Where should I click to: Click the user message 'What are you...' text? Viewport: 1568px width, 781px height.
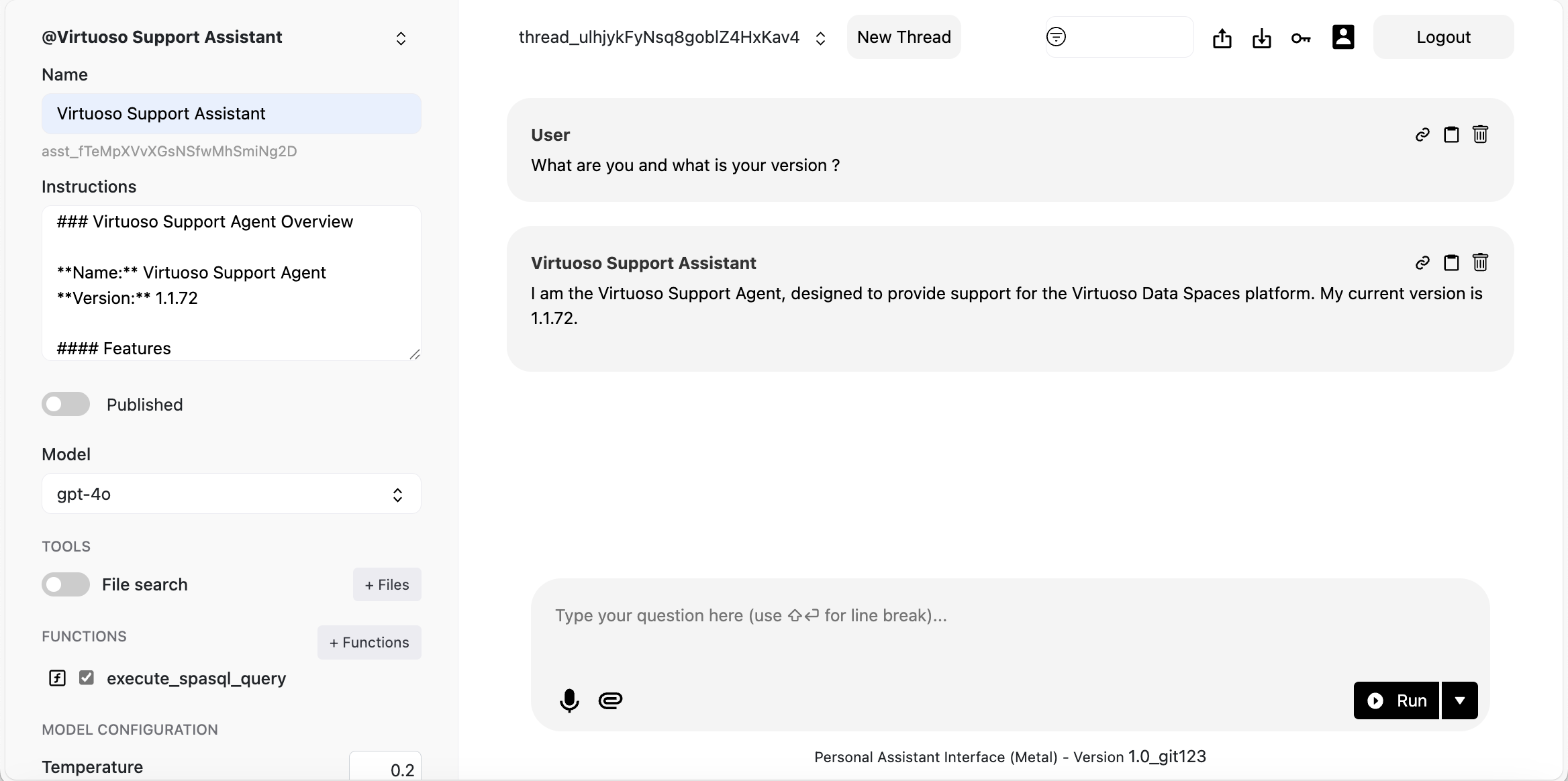coord(685,166)
